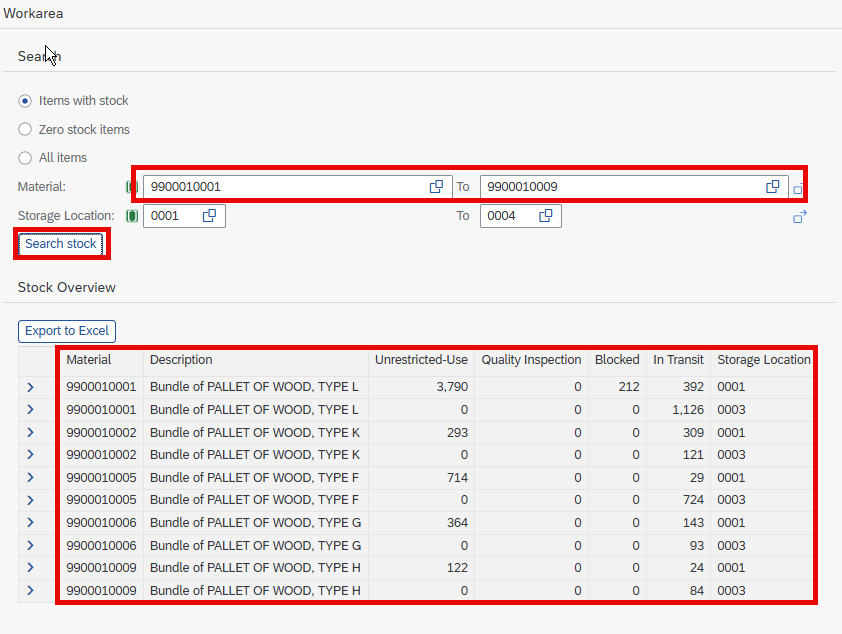The width and height of the screenshot is (842, 634).
Task: Open value help for Material from field
Action: (436, 186)
